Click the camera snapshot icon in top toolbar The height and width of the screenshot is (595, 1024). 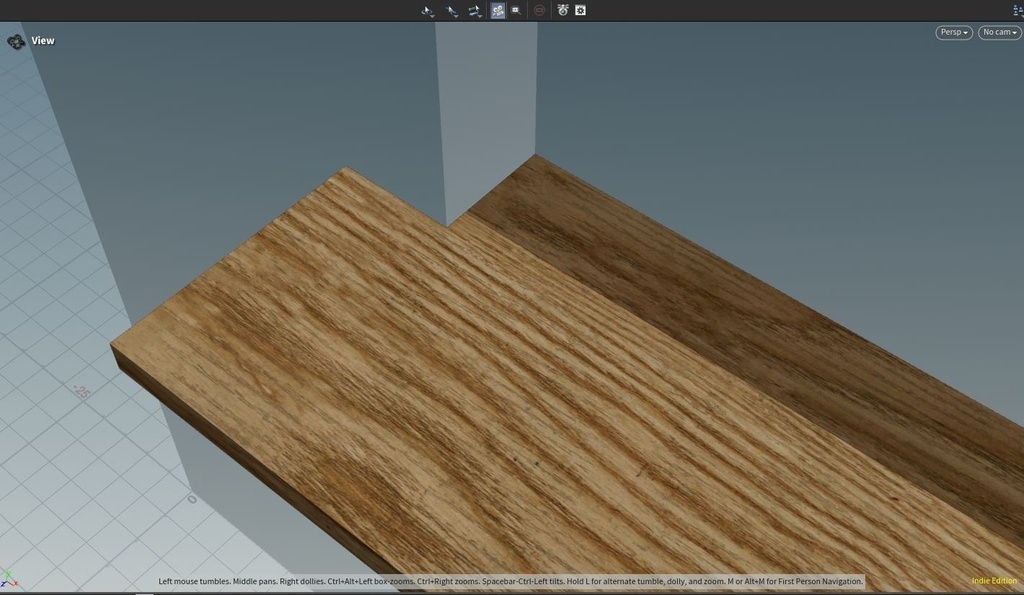click(x=563, y=10)
